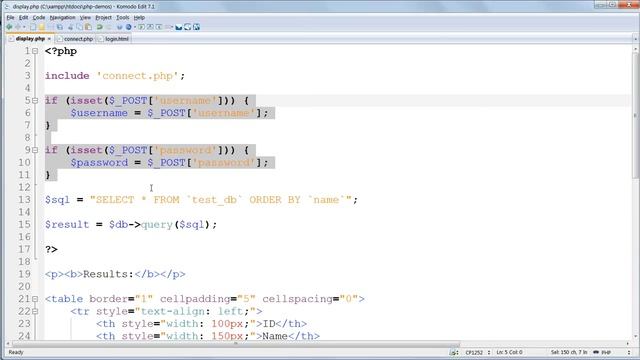Open the File menu
This screenshot has height=360, width=640.
tap(10, 18)
